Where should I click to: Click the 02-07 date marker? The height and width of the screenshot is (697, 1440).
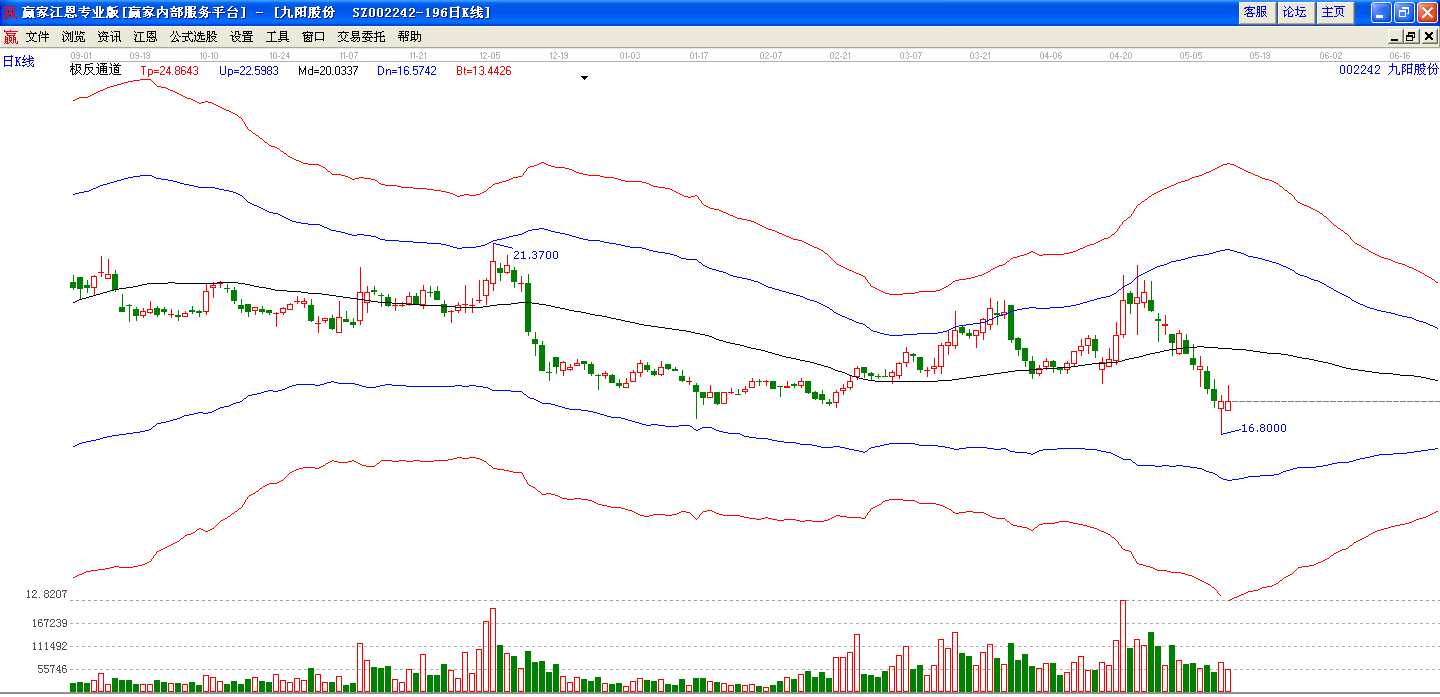coord(770,56)
